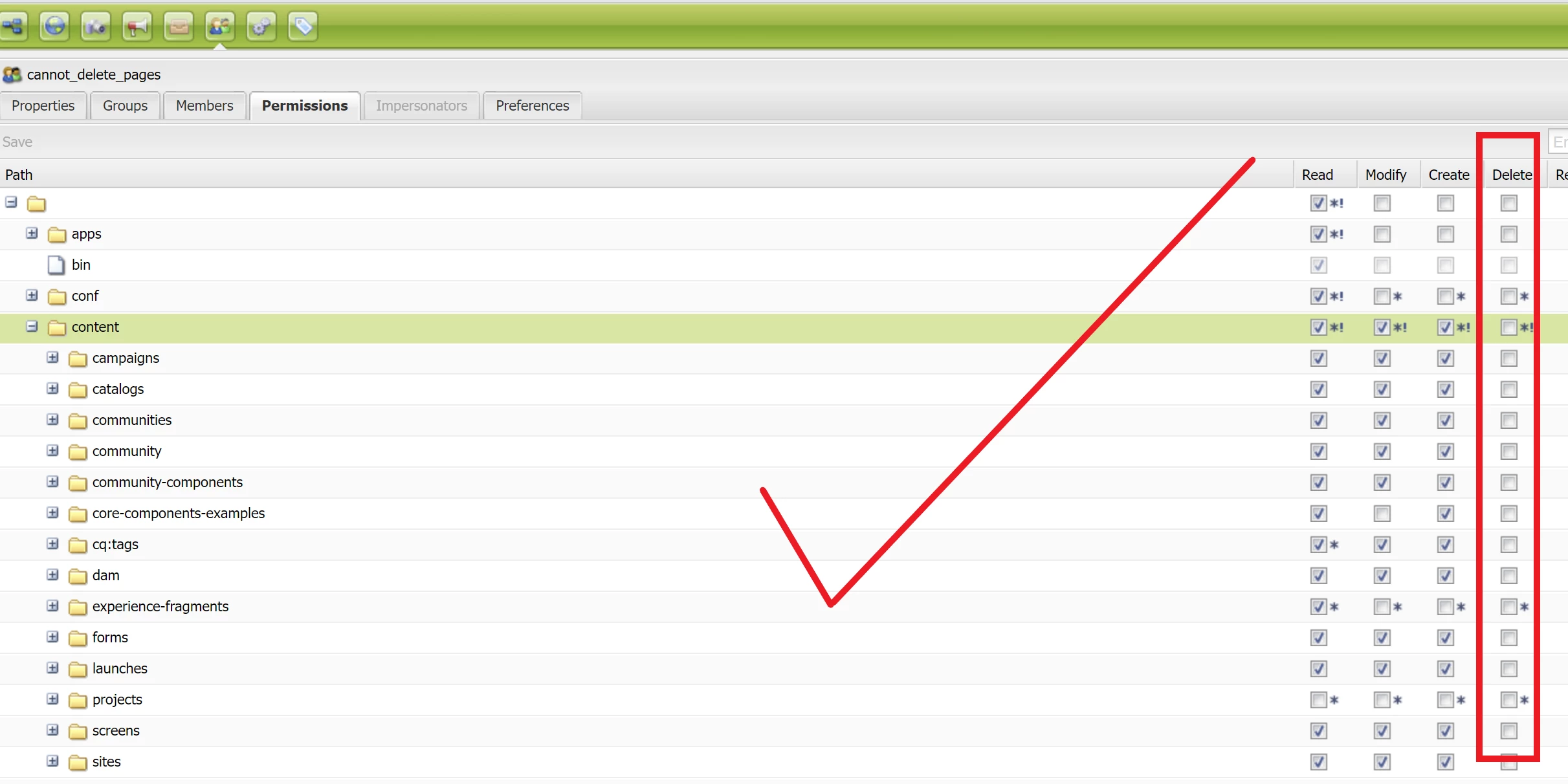Viewport: 1568px width, 784px height.
Task: Click the Delete column header
Action: click(1511, 175)
